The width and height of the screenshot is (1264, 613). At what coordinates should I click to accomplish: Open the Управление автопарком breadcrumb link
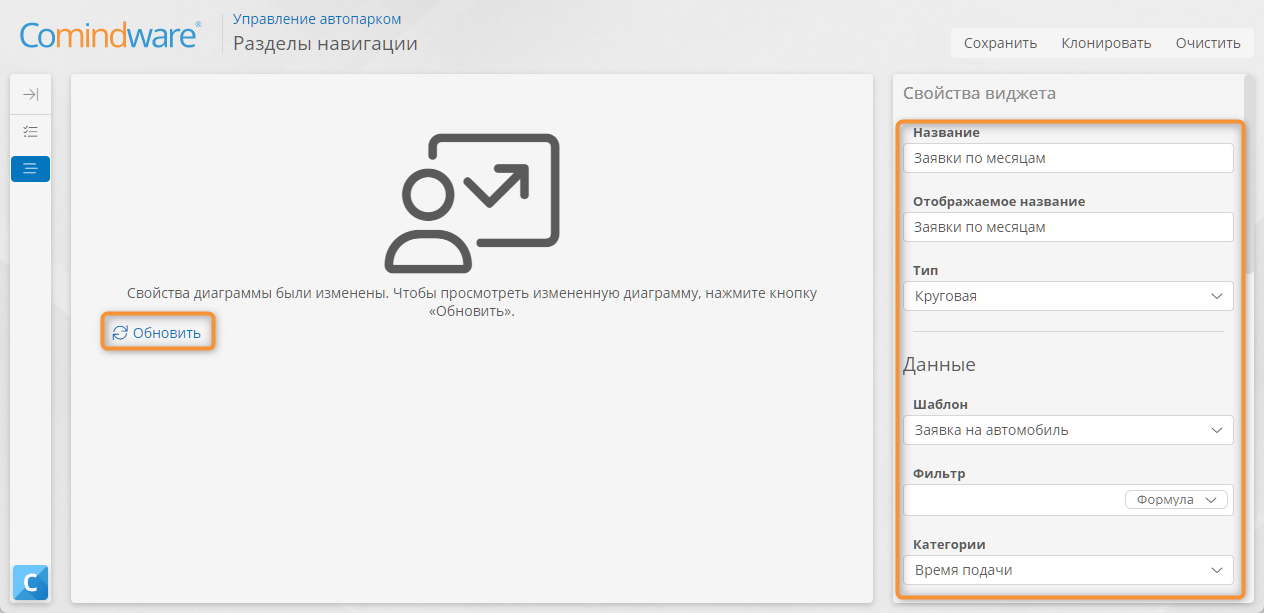pos(317,19)
